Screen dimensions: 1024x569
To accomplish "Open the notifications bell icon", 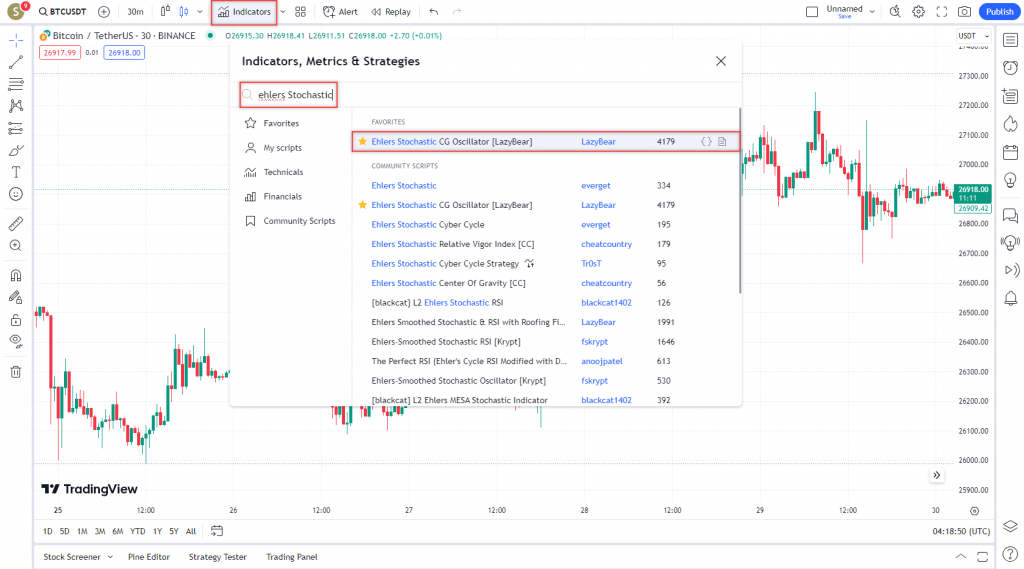I will click(x=1010, y=299).
